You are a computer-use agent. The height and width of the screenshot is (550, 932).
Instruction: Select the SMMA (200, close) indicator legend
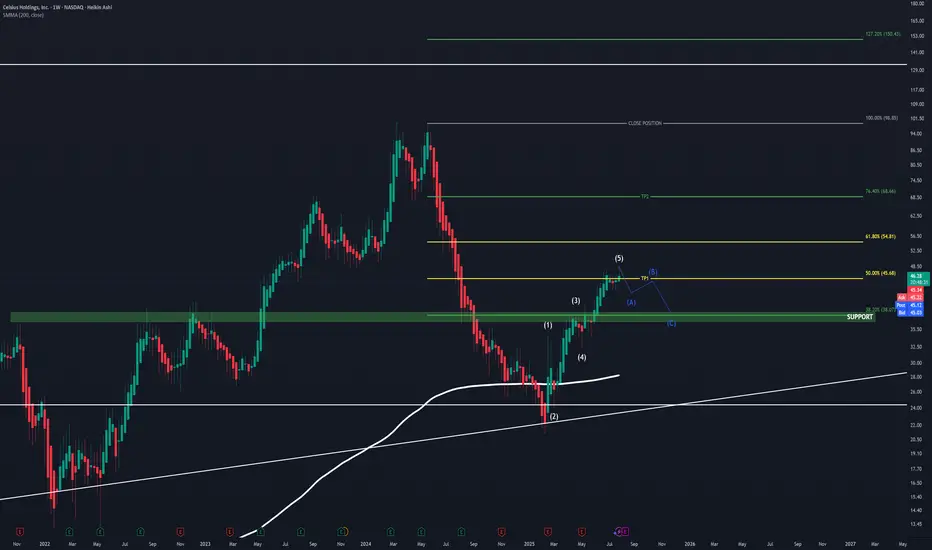[x=23, y=15]
